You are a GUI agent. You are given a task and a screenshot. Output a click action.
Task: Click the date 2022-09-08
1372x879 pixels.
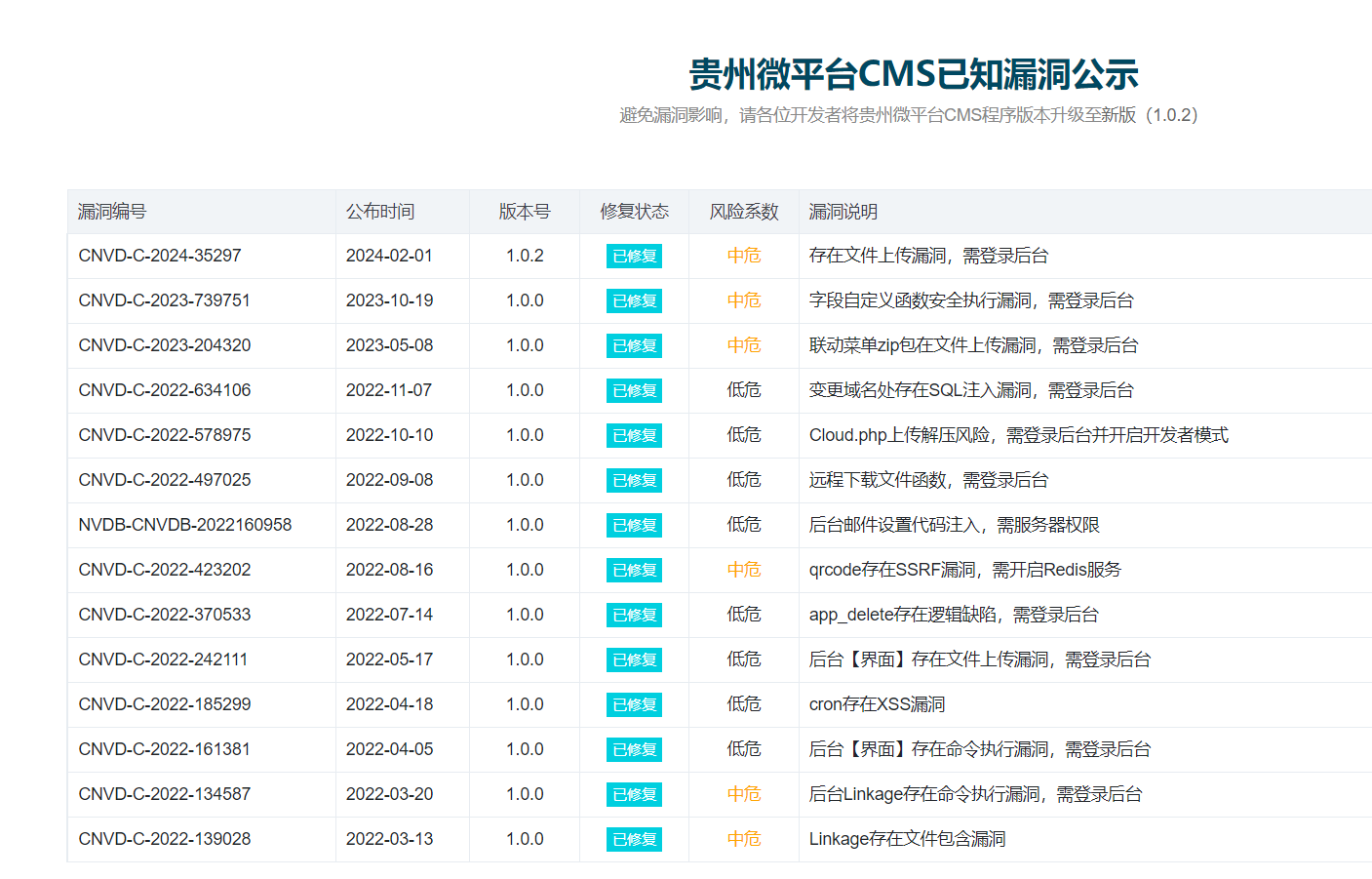click(x=389, y=480)
